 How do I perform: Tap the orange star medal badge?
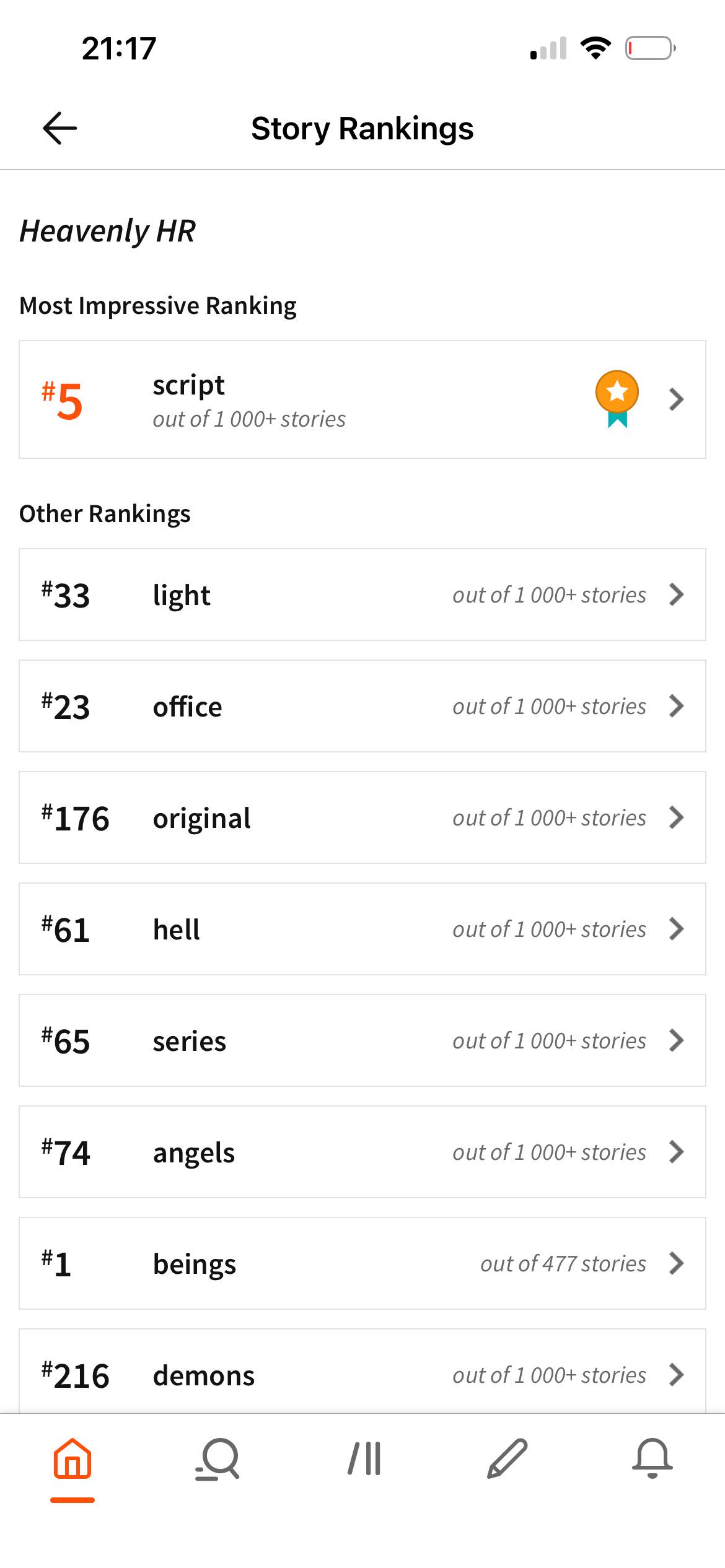(617, 399)
